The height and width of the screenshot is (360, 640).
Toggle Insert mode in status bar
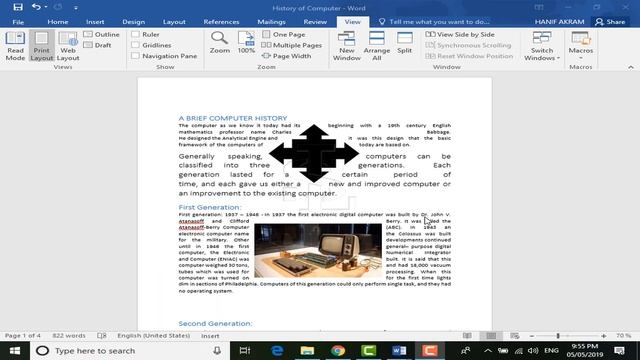(210, 336)
